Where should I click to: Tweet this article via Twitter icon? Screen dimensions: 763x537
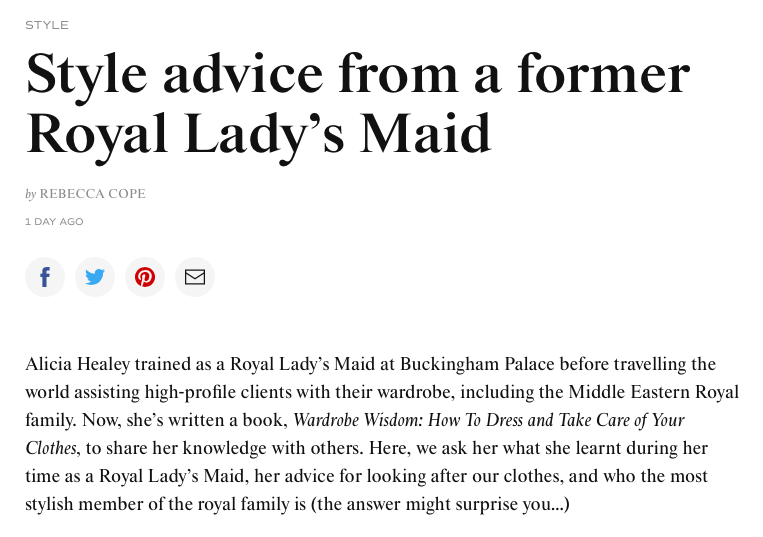[x=95, y=277]
